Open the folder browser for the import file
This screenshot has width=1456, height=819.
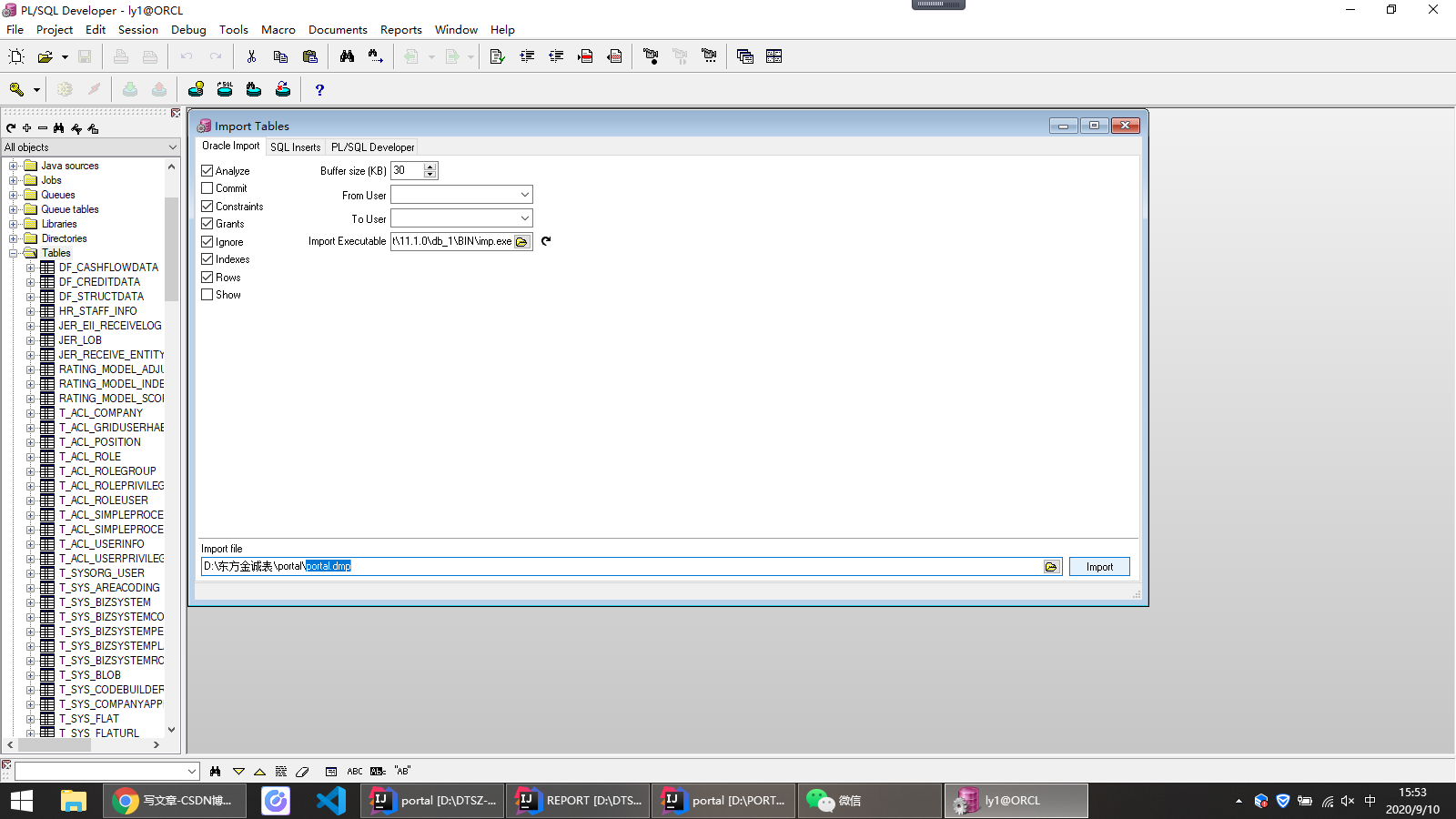[x=1052, y=565]
